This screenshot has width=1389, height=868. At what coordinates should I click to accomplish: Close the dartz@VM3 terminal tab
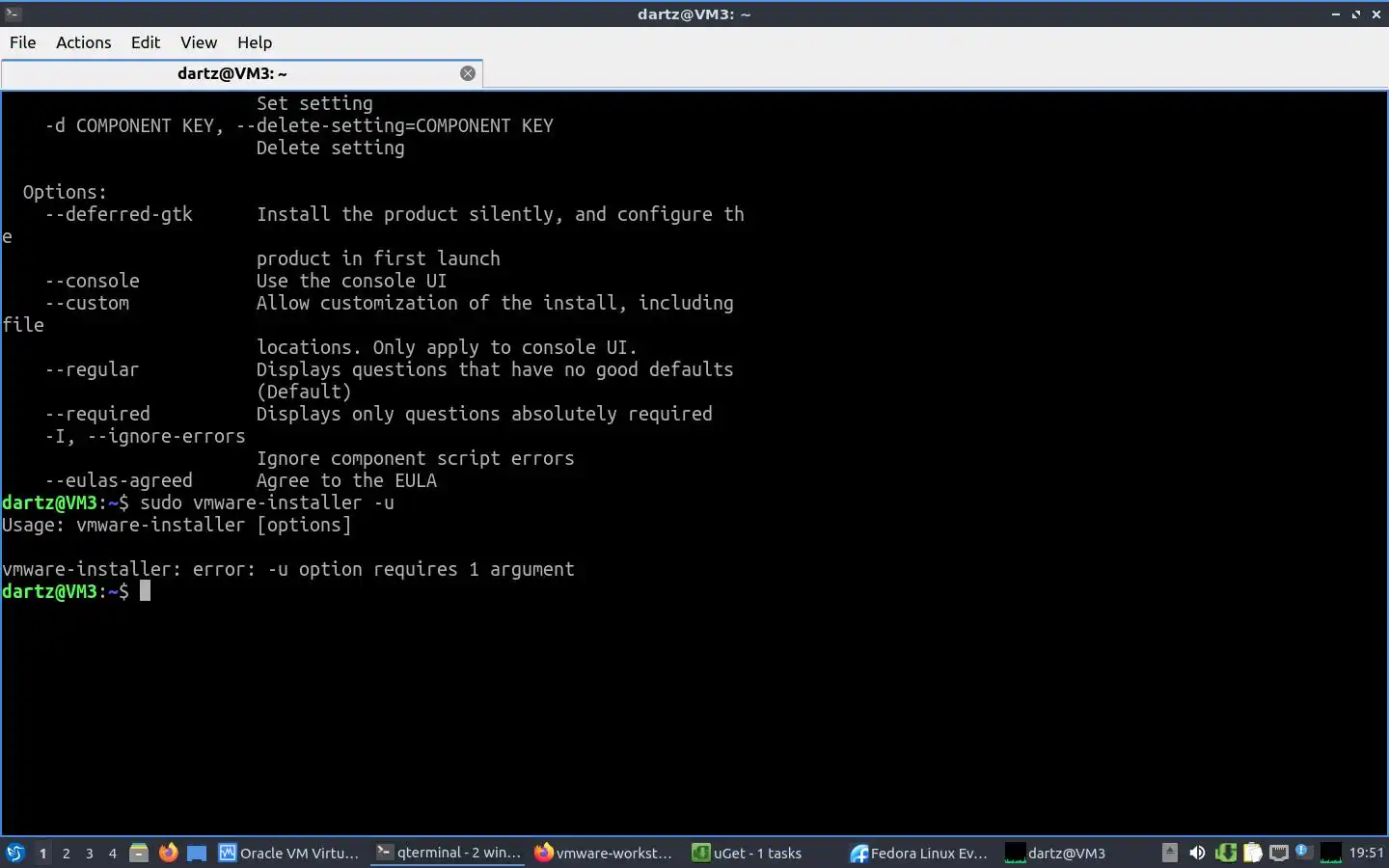click(x=468, y=73)
